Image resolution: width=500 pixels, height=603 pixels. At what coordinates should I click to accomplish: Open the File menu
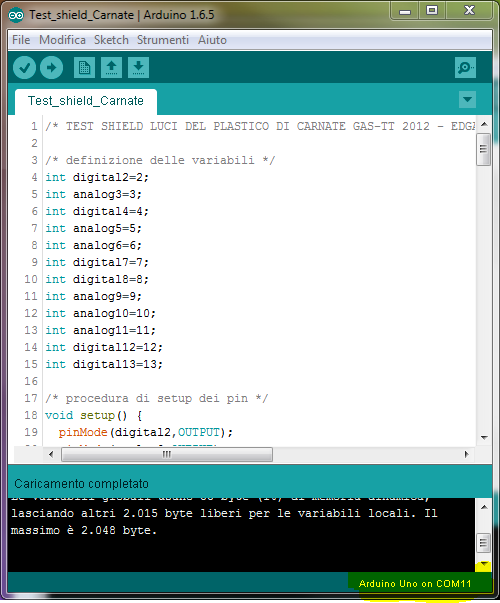[x=21, y=40]
